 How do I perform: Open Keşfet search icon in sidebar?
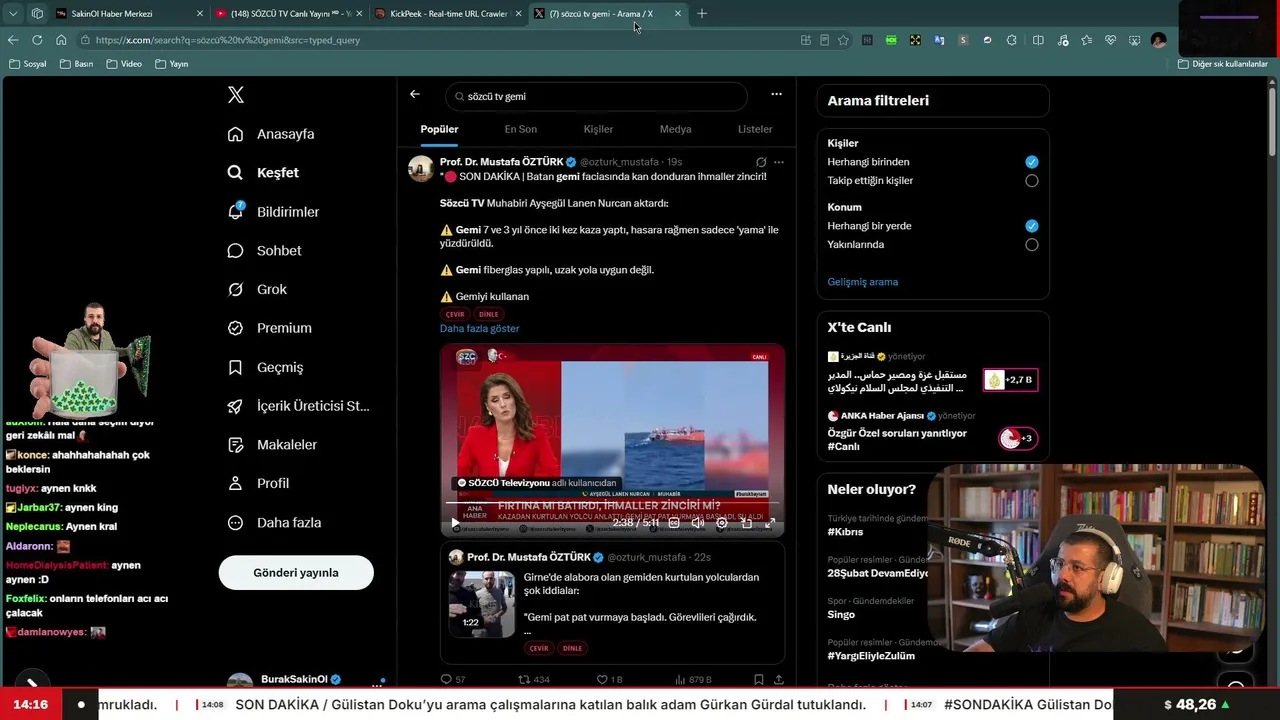[235, 173]
